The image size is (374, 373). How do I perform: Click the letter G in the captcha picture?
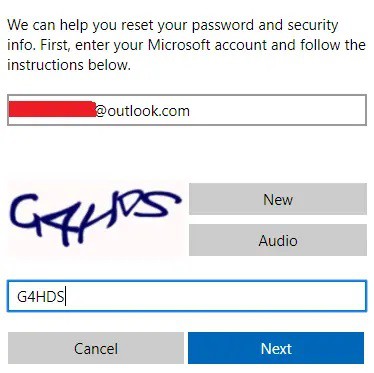(x=27, y=213)
